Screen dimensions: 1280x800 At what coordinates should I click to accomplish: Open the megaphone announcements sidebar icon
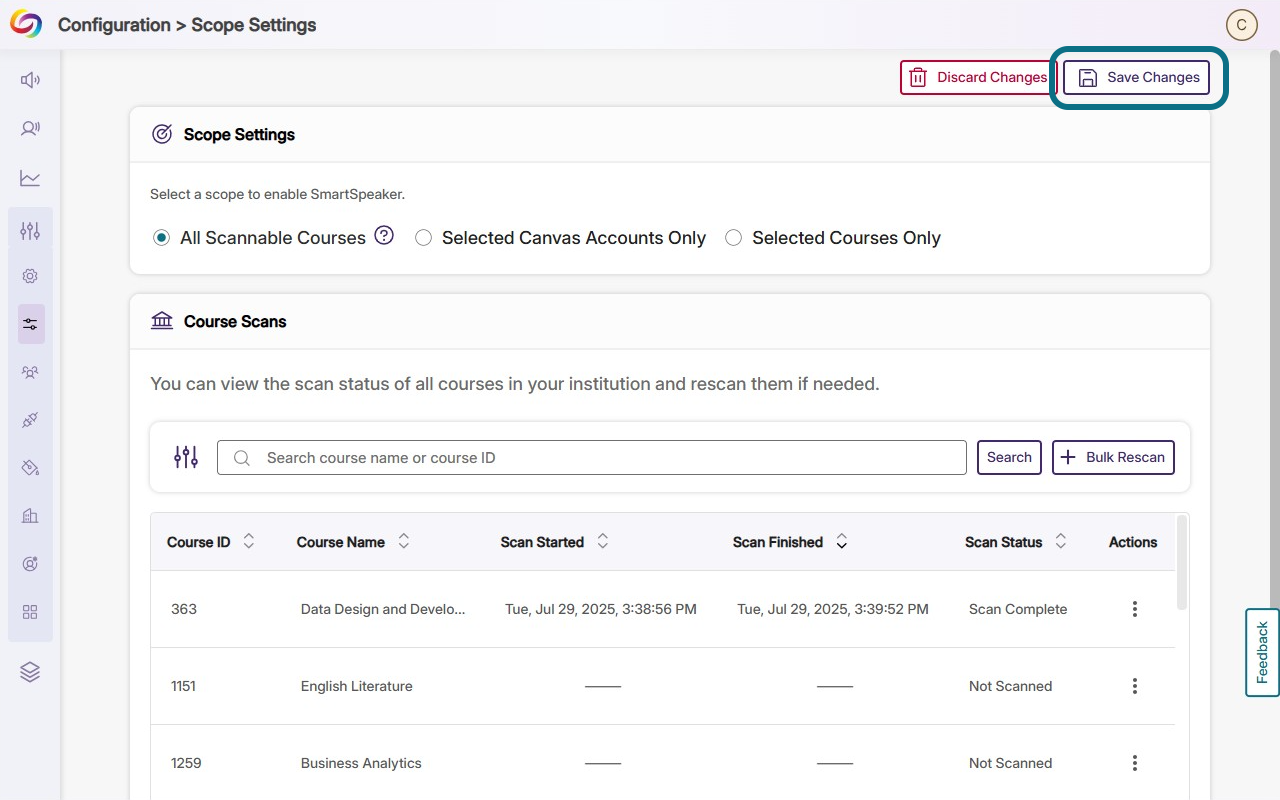point(30,80)
